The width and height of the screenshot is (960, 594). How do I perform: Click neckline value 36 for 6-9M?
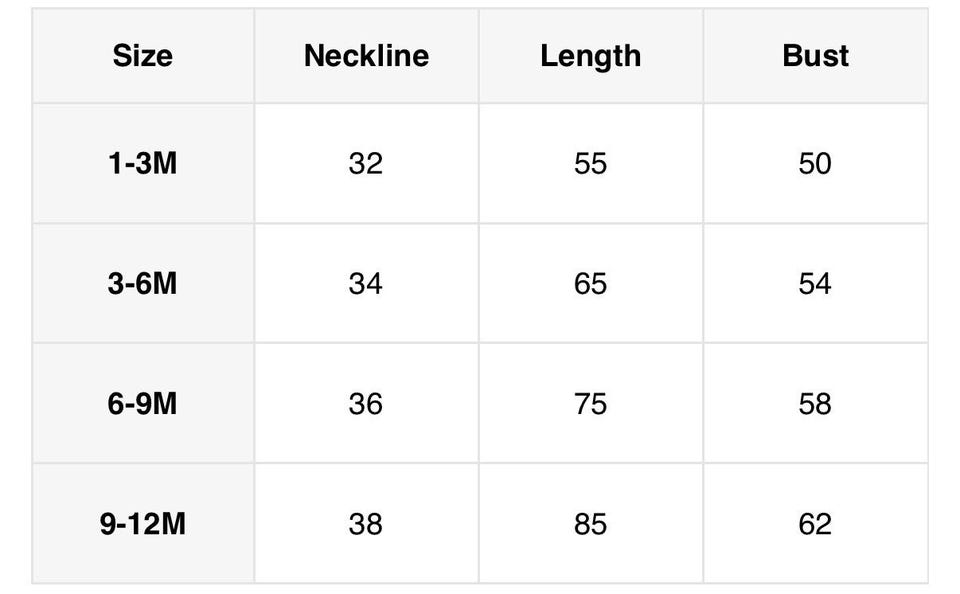[366, 403]
